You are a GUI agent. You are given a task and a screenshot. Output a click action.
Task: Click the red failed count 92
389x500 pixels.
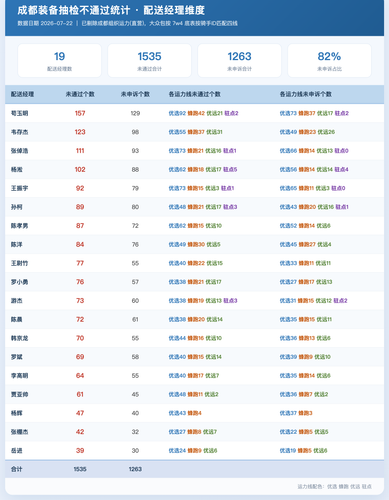[x=80, y=188]
